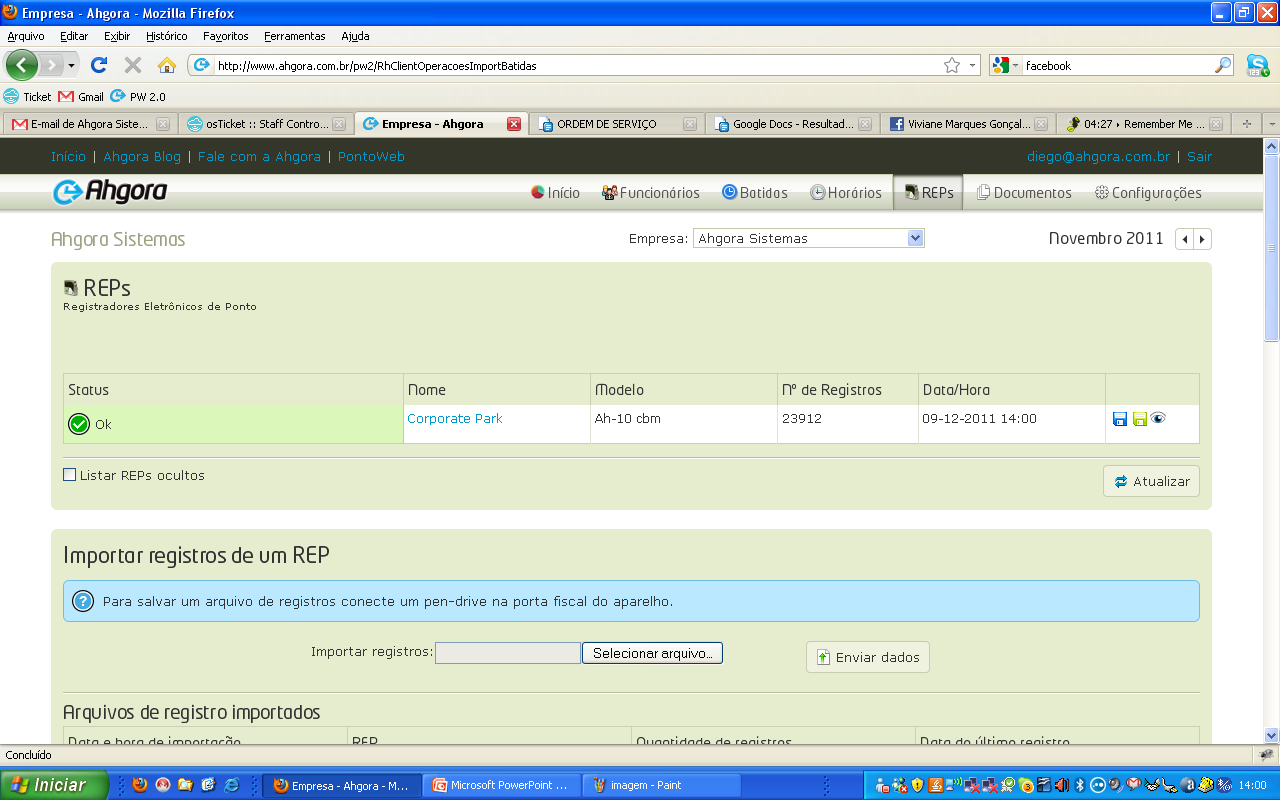This screenshot has width=1280, height=800.
Task: Switch to the ORDEM DE SERVIÇO tab
Action: pos(616,124)
